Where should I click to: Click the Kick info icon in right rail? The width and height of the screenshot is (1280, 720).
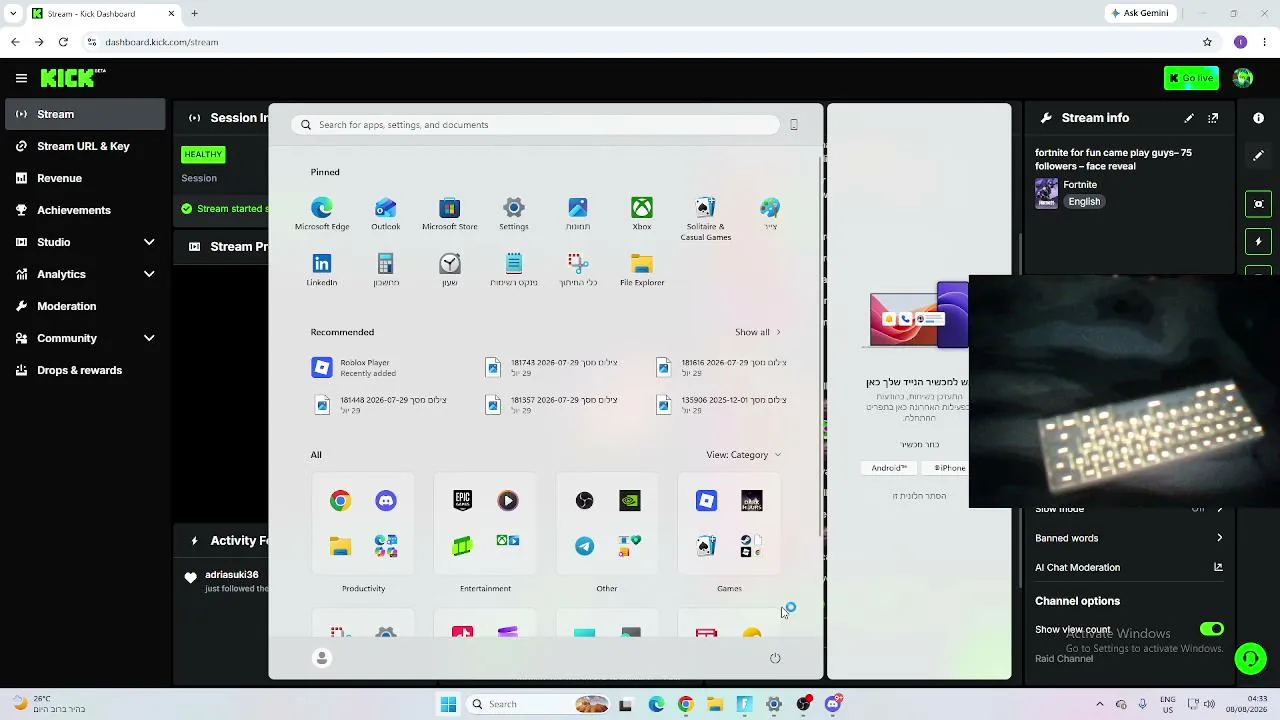coord(1258,118)
